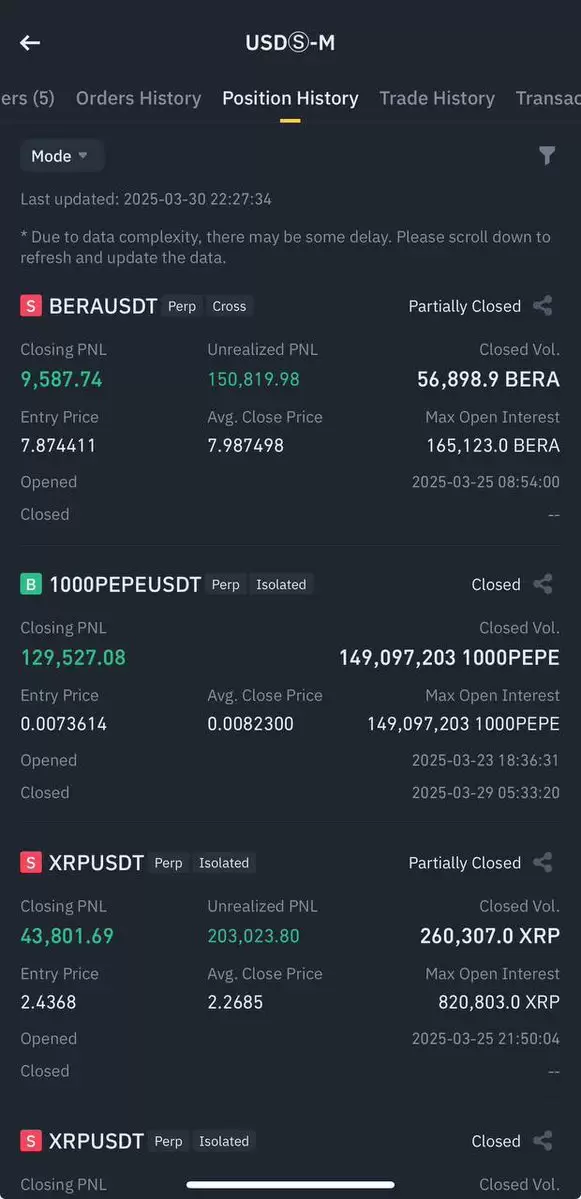Select the Position History tab
Screen dimensions: 581x1199
tap(290, 98)
